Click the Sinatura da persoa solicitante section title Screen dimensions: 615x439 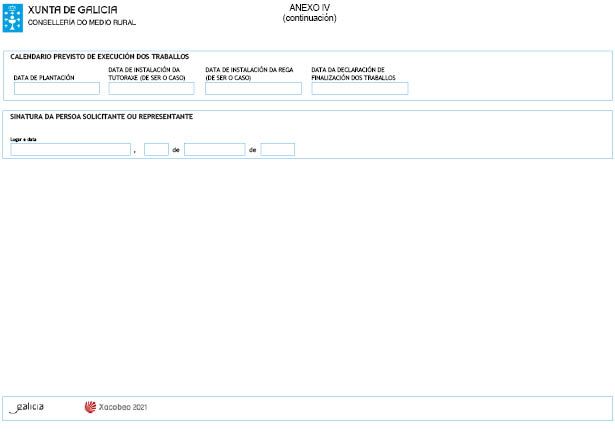coord(101,117)
